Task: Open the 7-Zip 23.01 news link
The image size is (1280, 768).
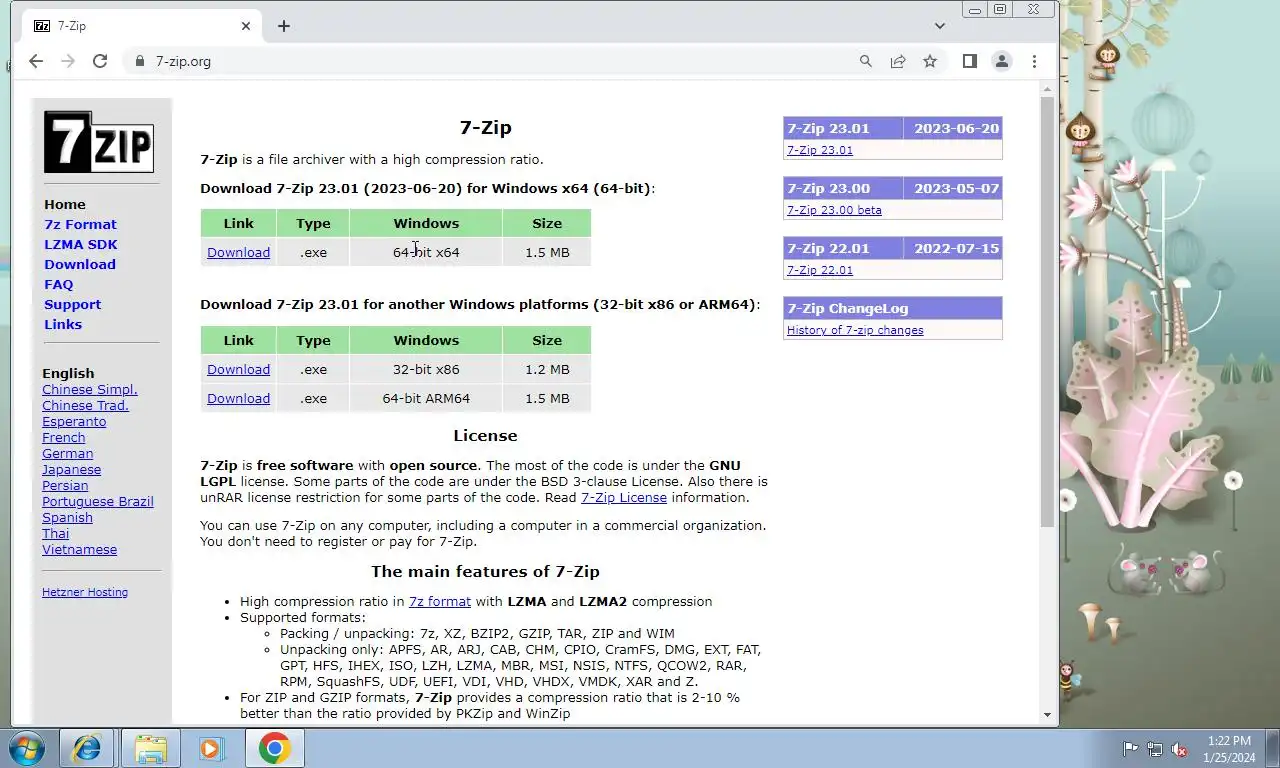Action: [820, 150]
